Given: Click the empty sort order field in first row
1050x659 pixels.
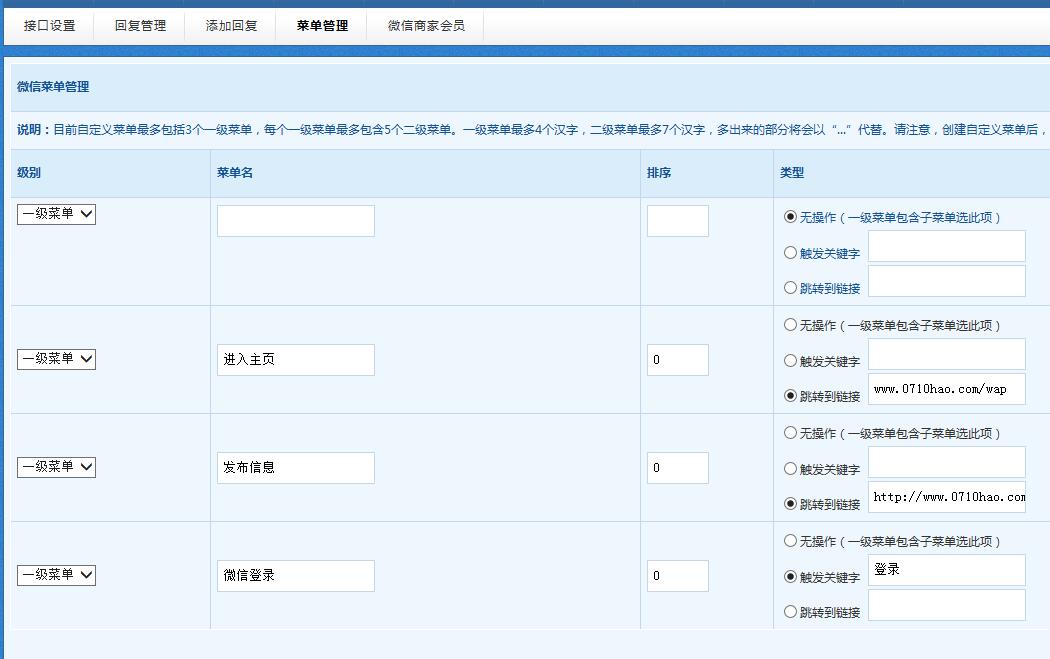Looking at the screenshot, I should pyautogui.click(x=677, y=221).
